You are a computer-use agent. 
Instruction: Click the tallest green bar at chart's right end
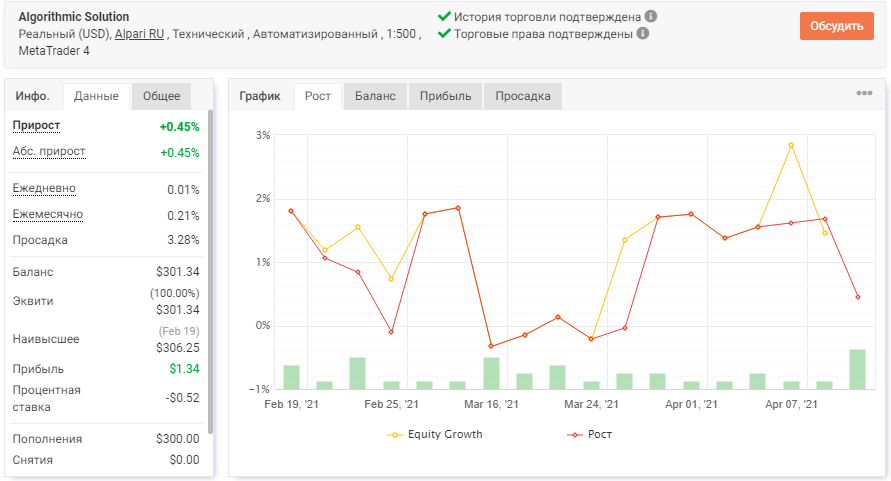[x=857, y=370]
